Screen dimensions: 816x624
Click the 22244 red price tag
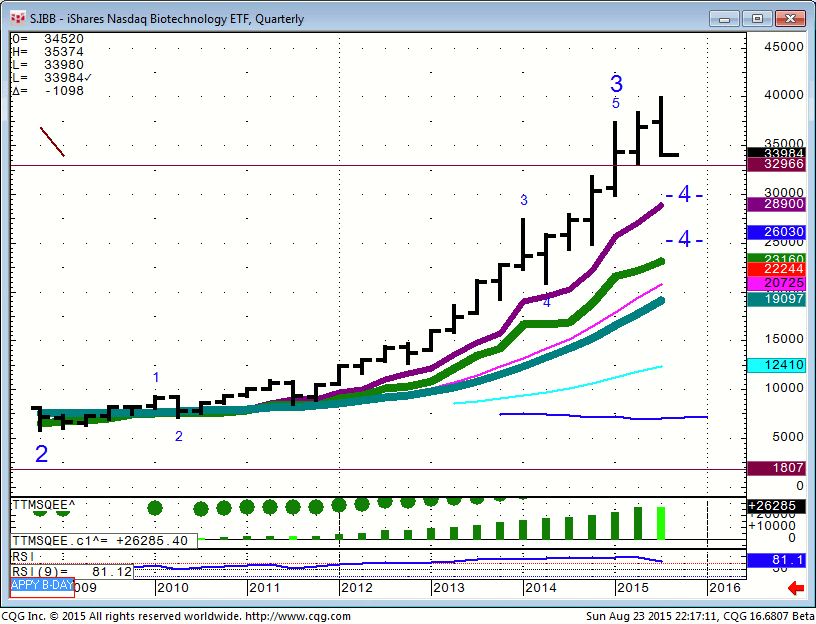click(x=776, y=269)
